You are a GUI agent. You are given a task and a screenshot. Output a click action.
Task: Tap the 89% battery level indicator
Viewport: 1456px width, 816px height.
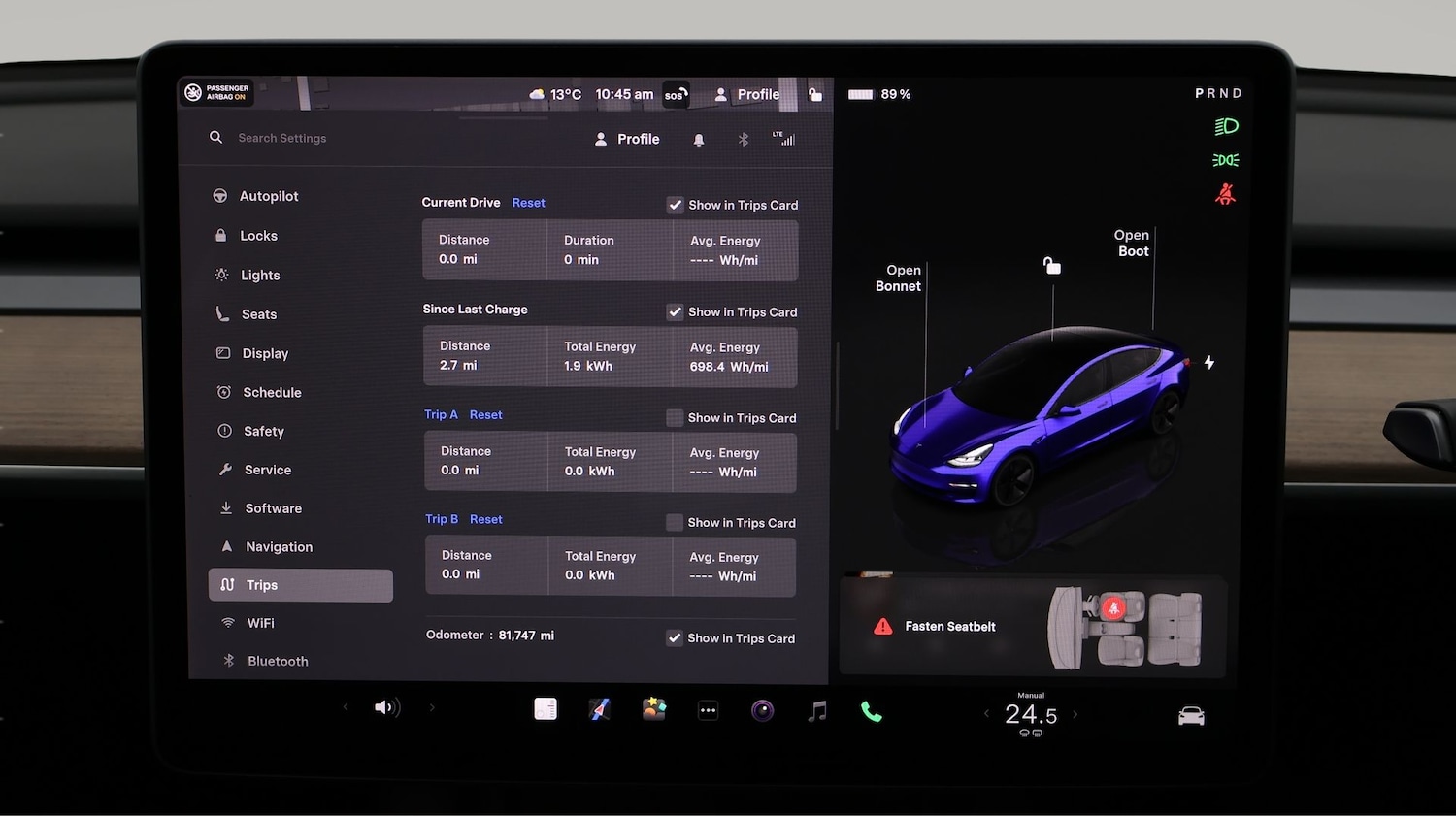tap(879, 94)
